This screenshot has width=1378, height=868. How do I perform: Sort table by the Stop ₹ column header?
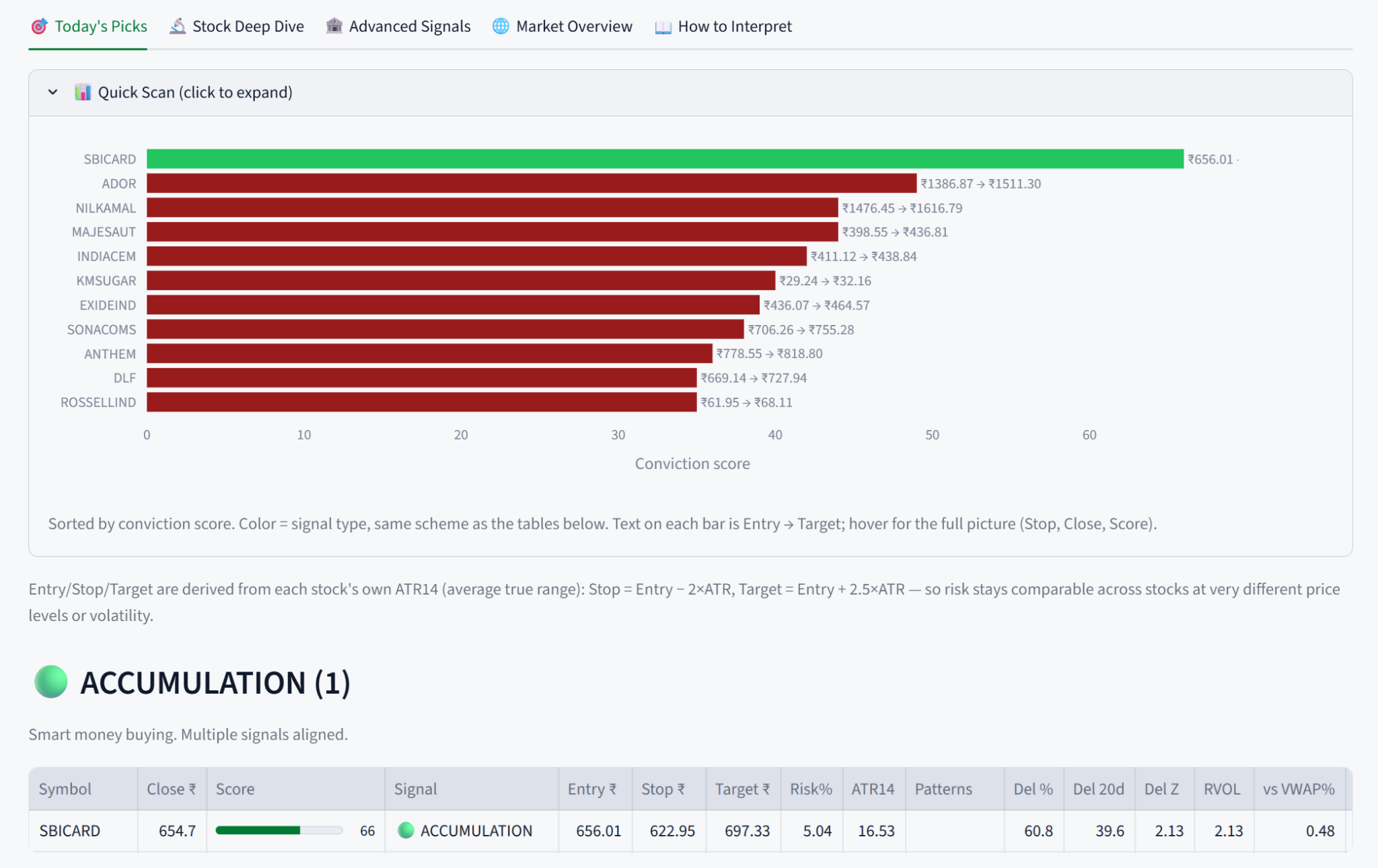point(669,789)
